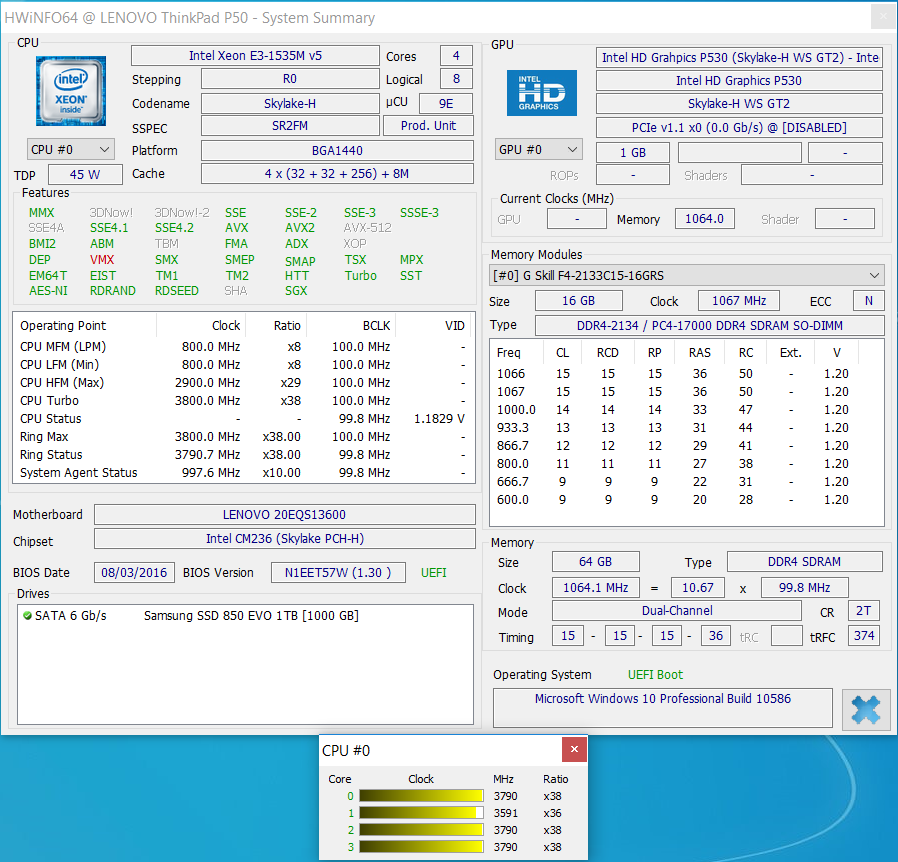Click the Intel CM236 chipset field

click(285, 538)
